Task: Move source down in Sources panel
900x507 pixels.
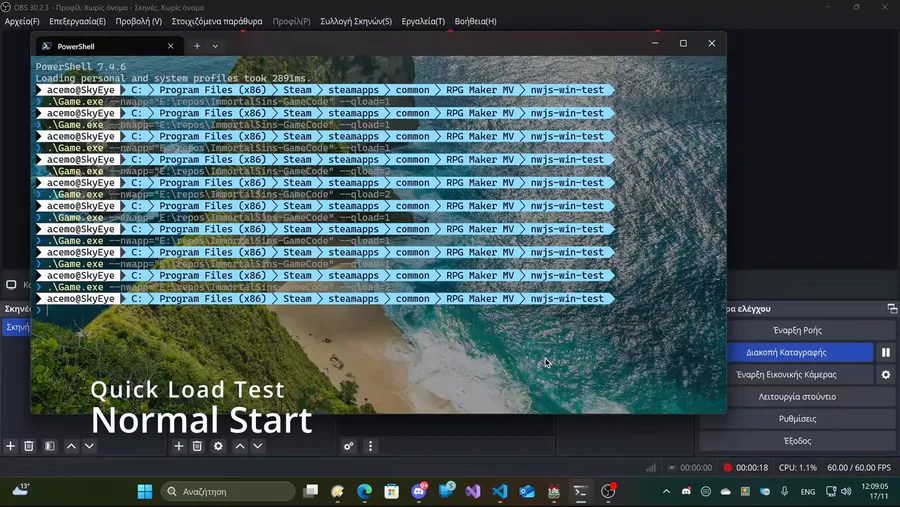Action: click(258, 446)
